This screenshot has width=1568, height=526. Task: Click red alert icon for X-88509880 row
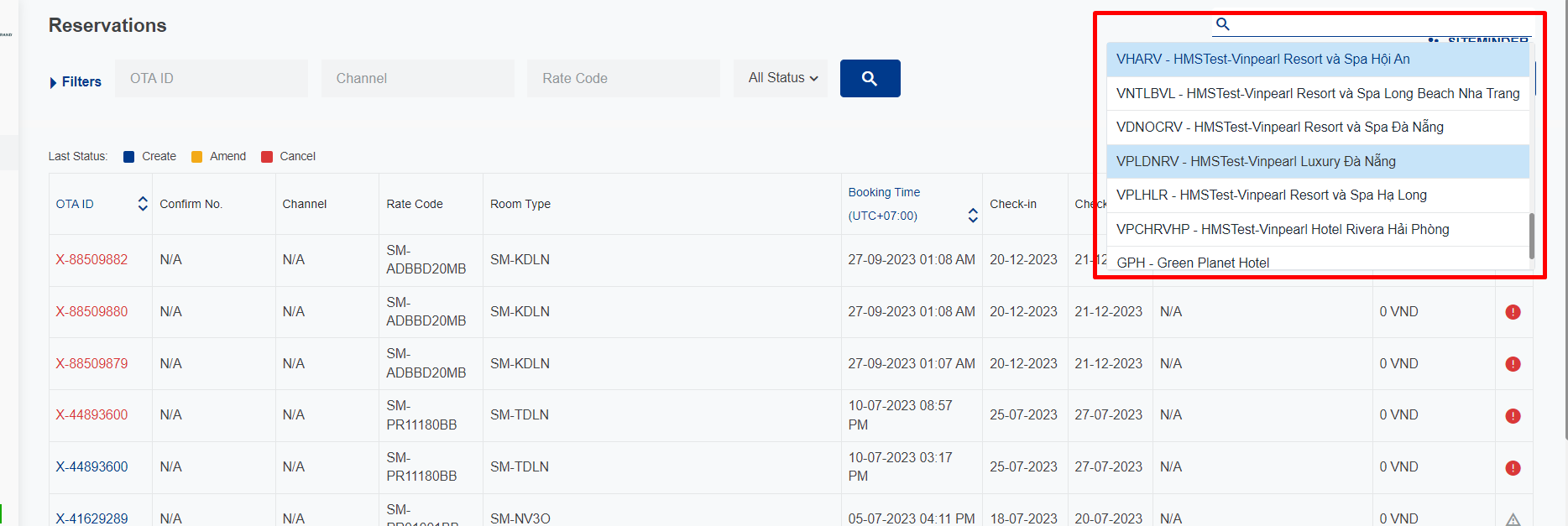click(1513, 312)
